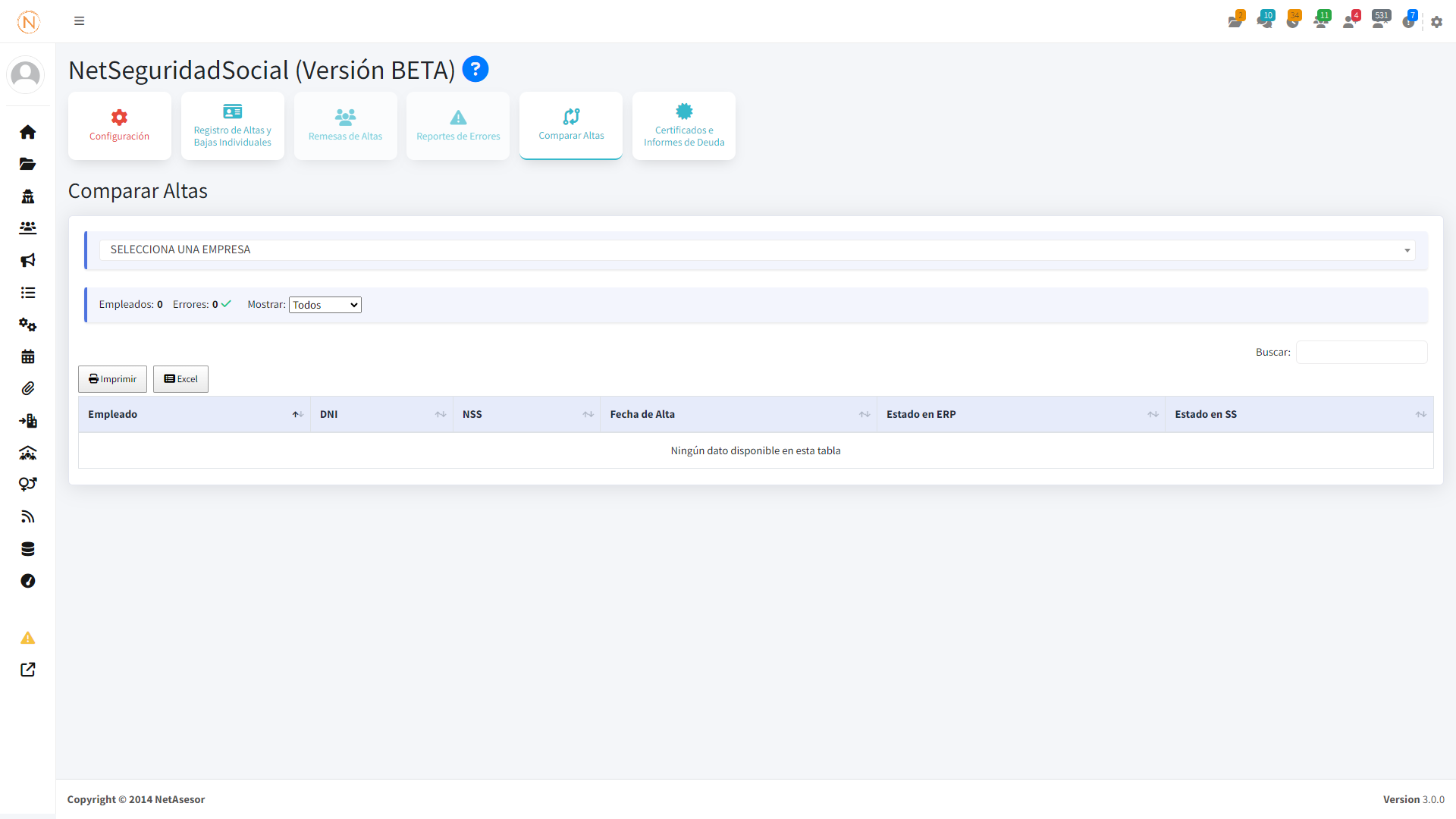Open the megaphone announcements sidebar icon

(28, 260)
